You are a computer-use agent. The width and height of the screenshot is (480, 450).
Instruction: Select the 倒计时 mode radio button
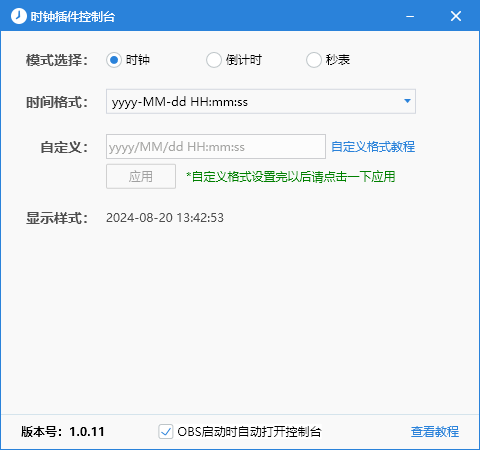click(214, 60)
